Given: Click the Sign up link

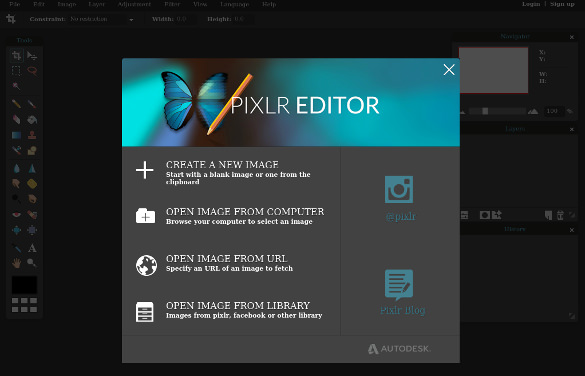Looking at the screenshot, I should [x=562, y=4].
